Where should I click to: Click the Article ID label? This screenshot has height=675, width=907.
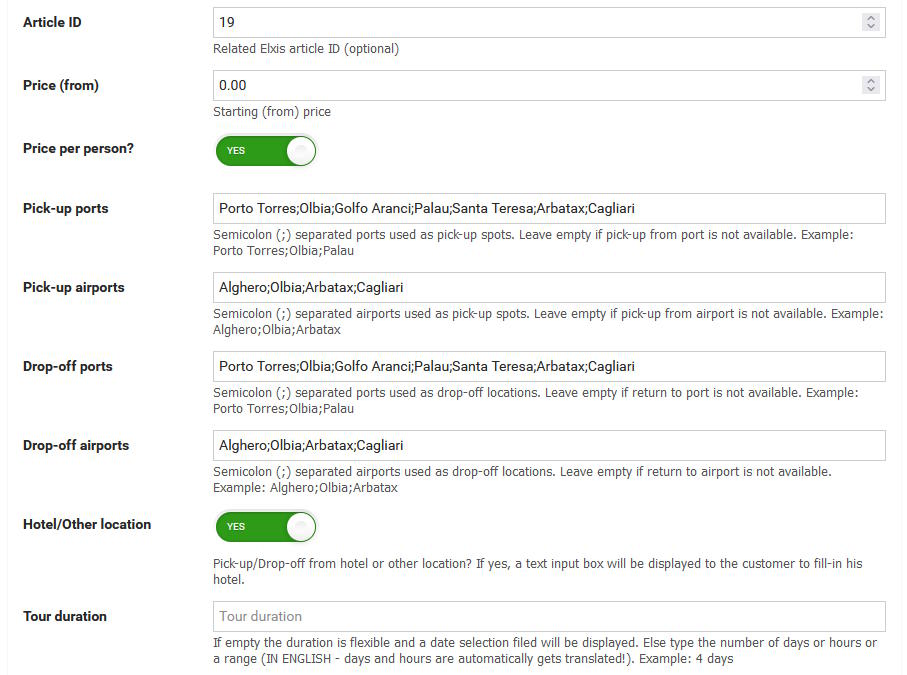click(x=52, y=23)
